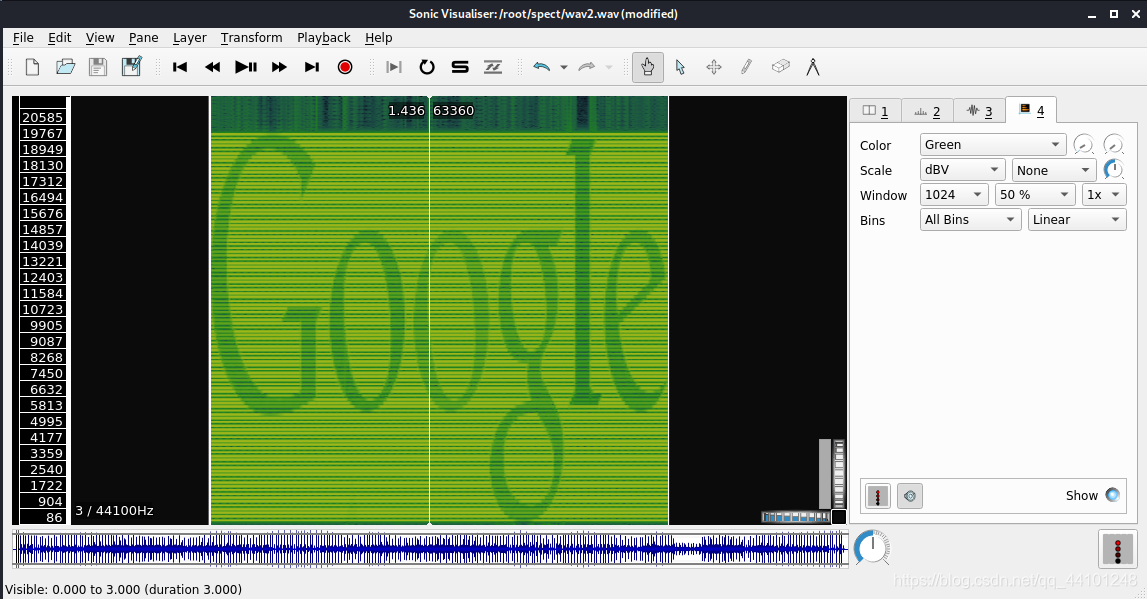
Task: Open the oversampling dropdown 1x
Action: tap(1103, 195)
